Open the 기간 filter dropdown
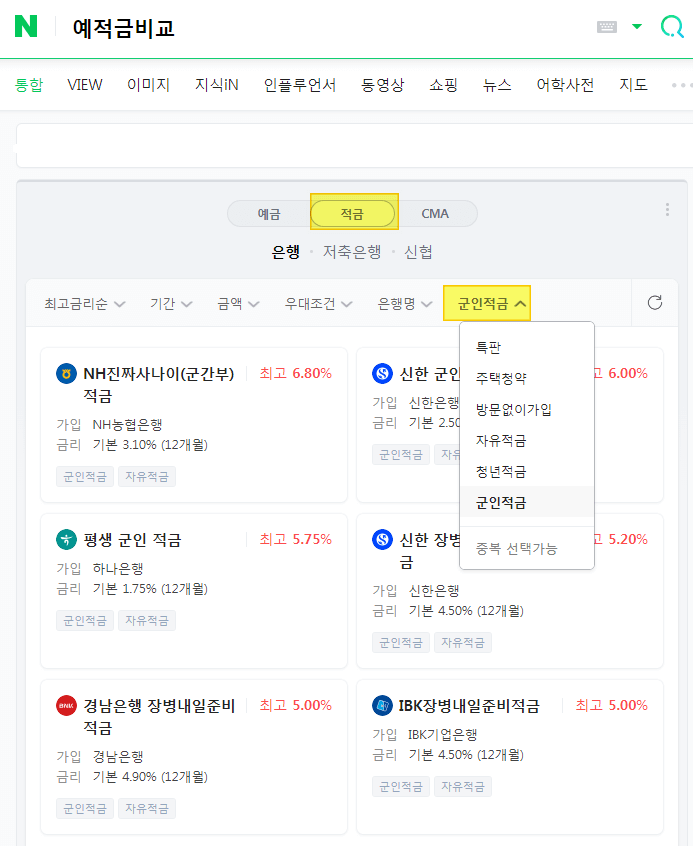Image resolution: width=693 pixels, height=846 pixels. click(x=171, y=304)
